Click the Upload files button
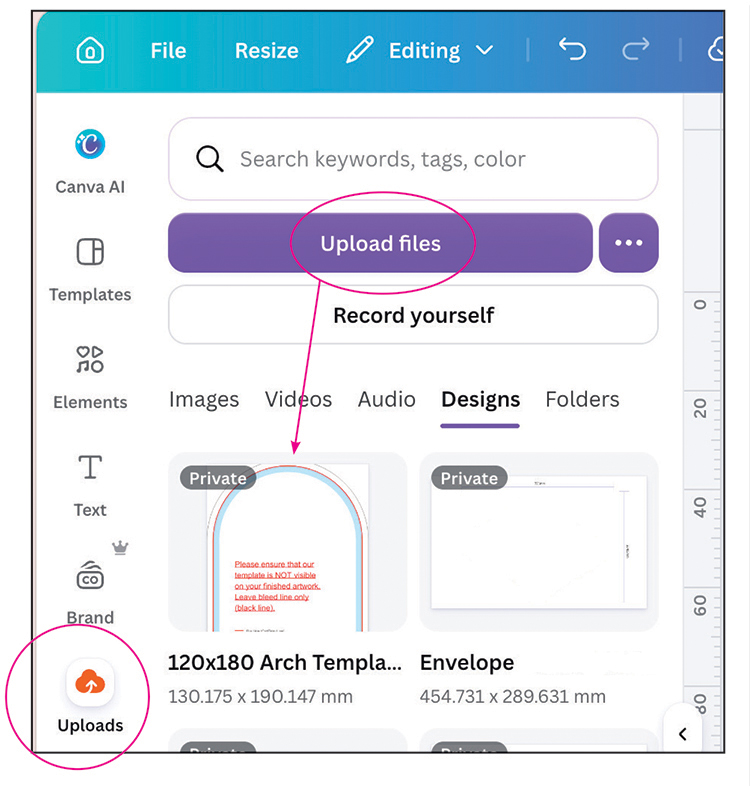 coord(380,243)
